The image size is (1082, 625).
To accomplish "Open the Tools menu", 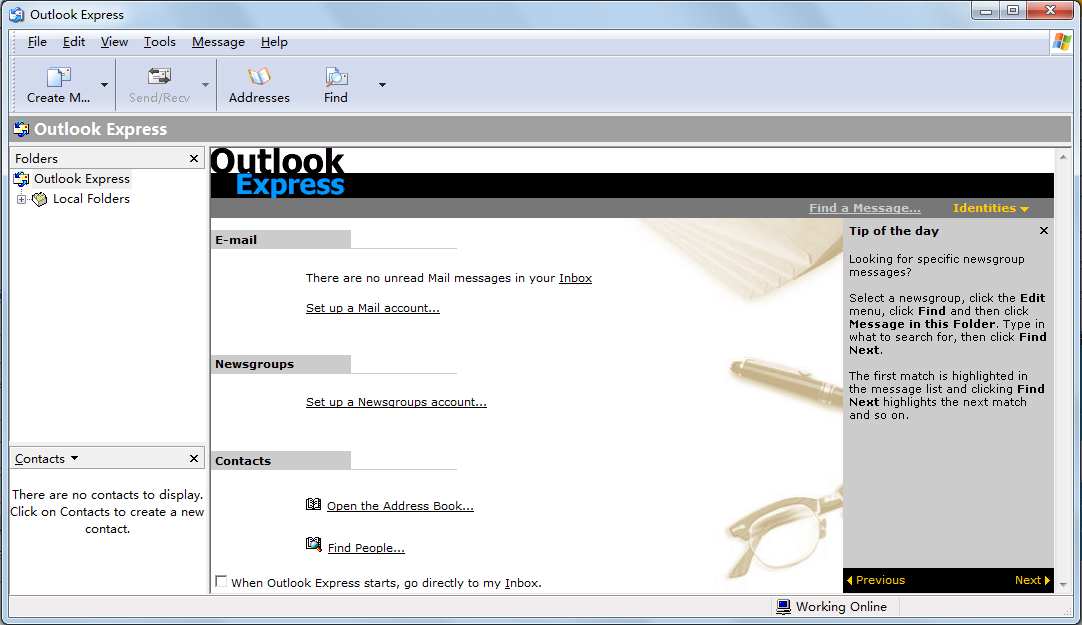I will point(159,42).
